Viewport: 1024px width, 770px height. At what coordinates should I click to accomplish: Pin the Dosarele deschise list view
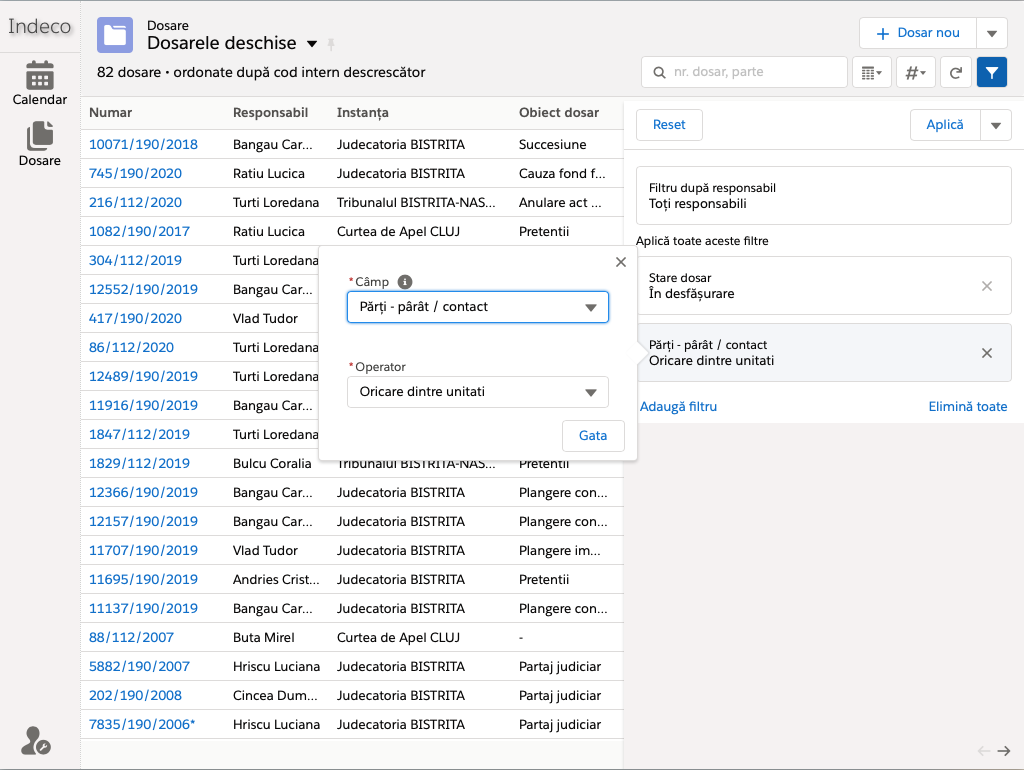tap(331, 44)
